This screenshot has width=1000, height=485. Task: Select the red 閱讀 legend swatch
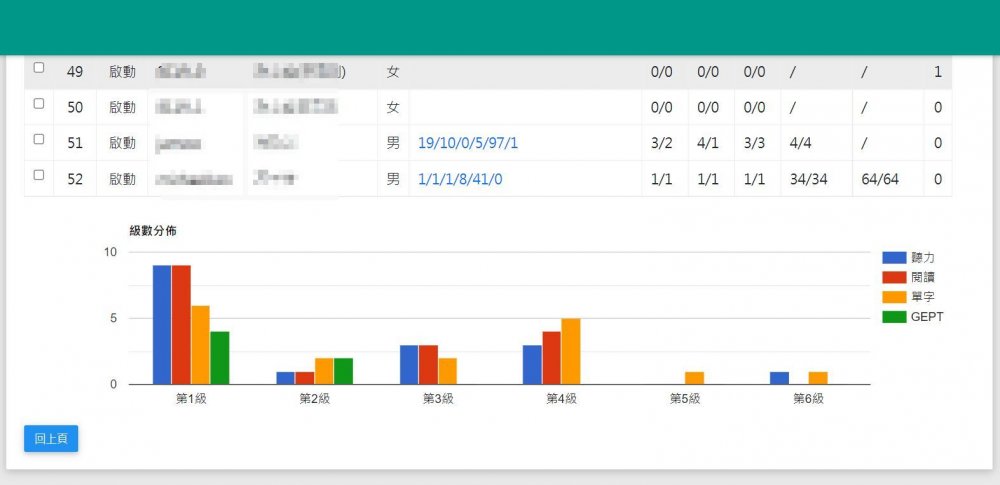(894, 277)
